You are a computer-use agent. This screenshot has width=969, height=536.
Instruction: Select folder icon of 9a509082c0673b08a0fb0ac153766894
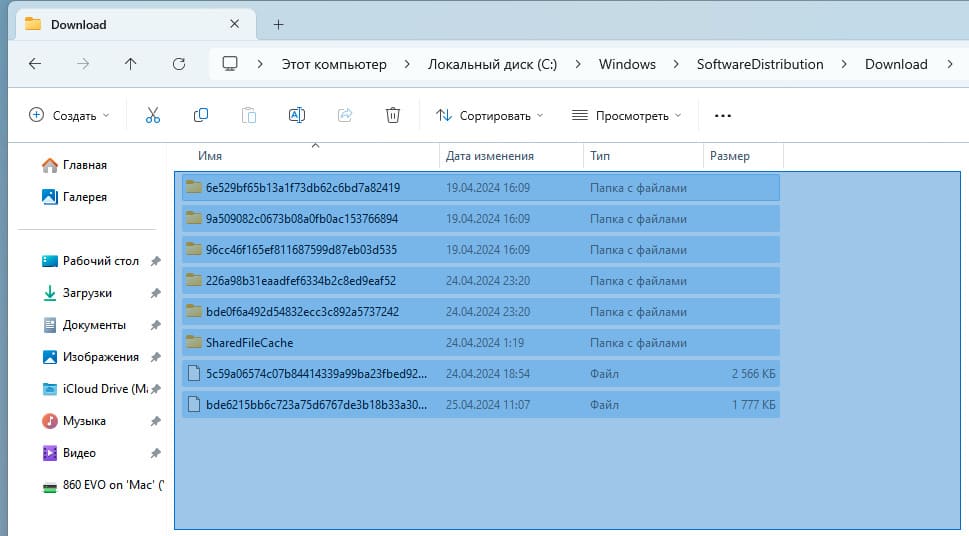coord(194,218)
